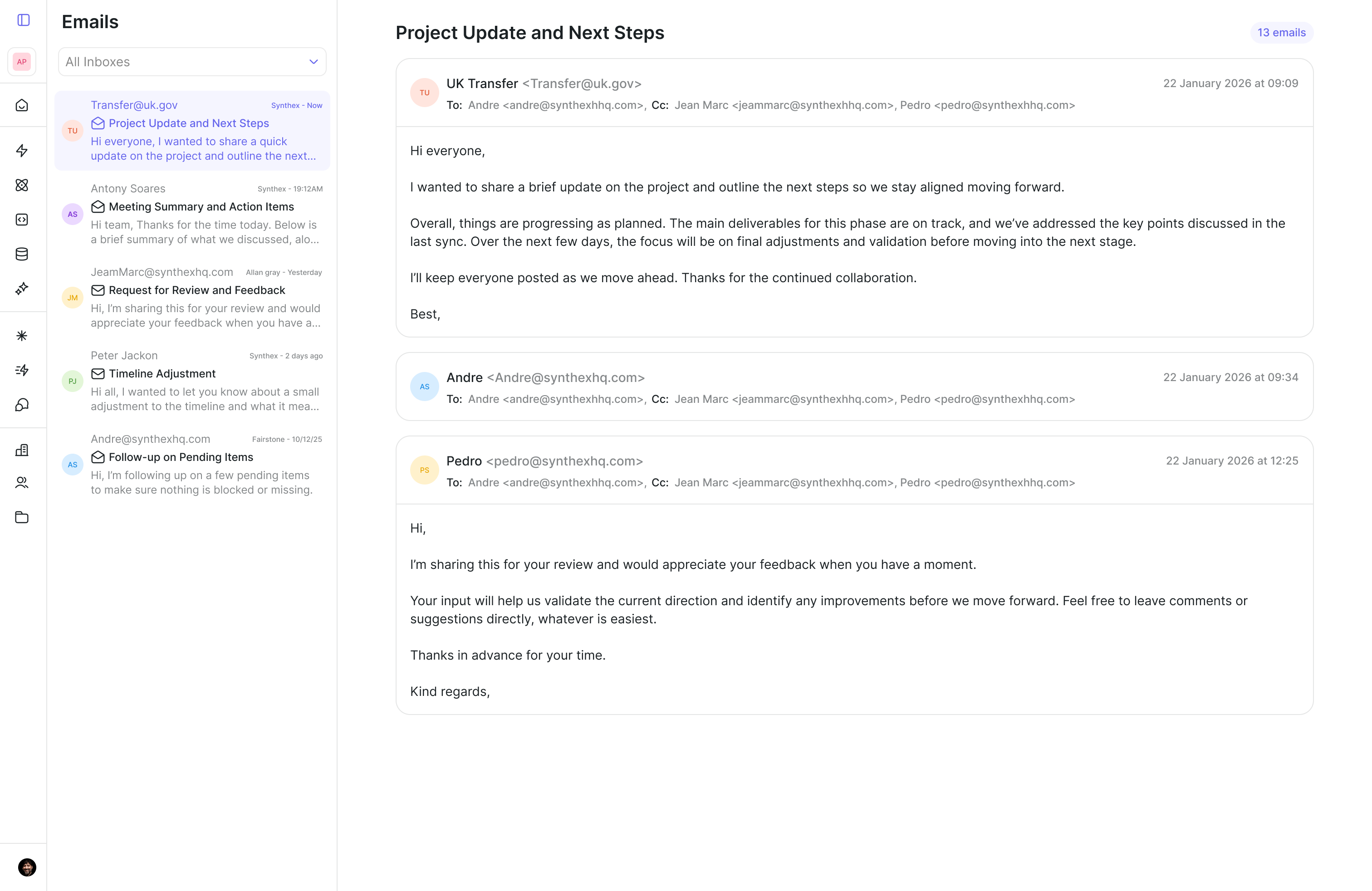This screenshot has width=1372, height=891.
Task: Collapse the UK Transfer email header
Action: click(x=854, y=93)
